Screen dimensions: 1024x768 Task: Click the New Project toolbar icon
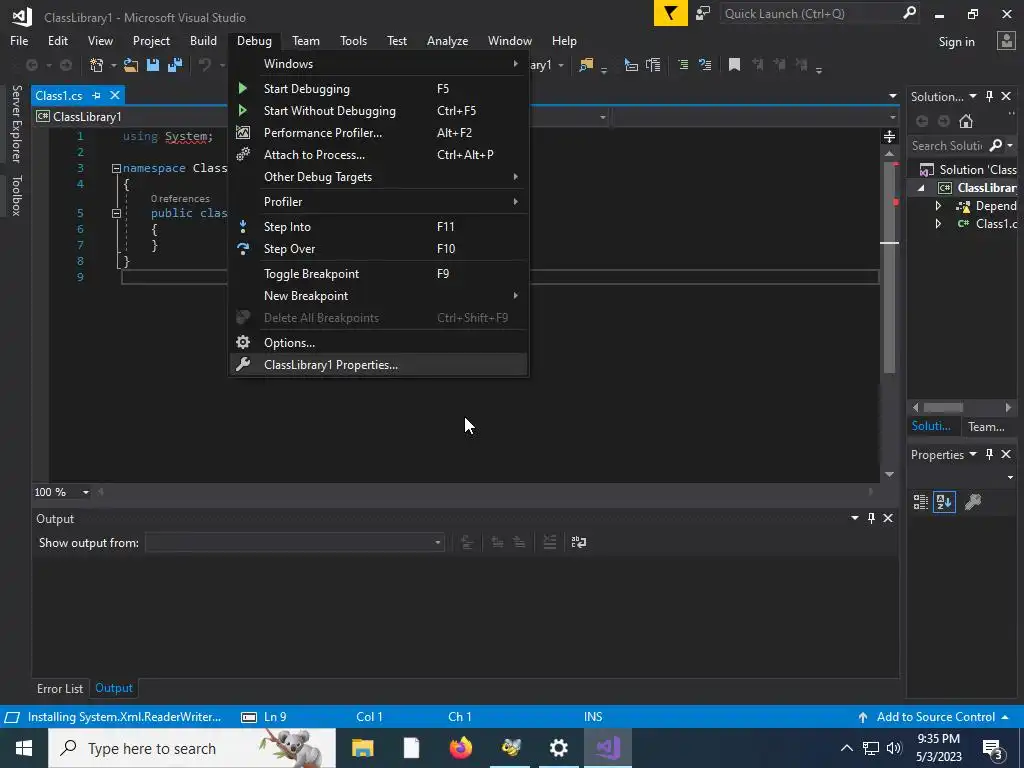[x=97, y=65]
